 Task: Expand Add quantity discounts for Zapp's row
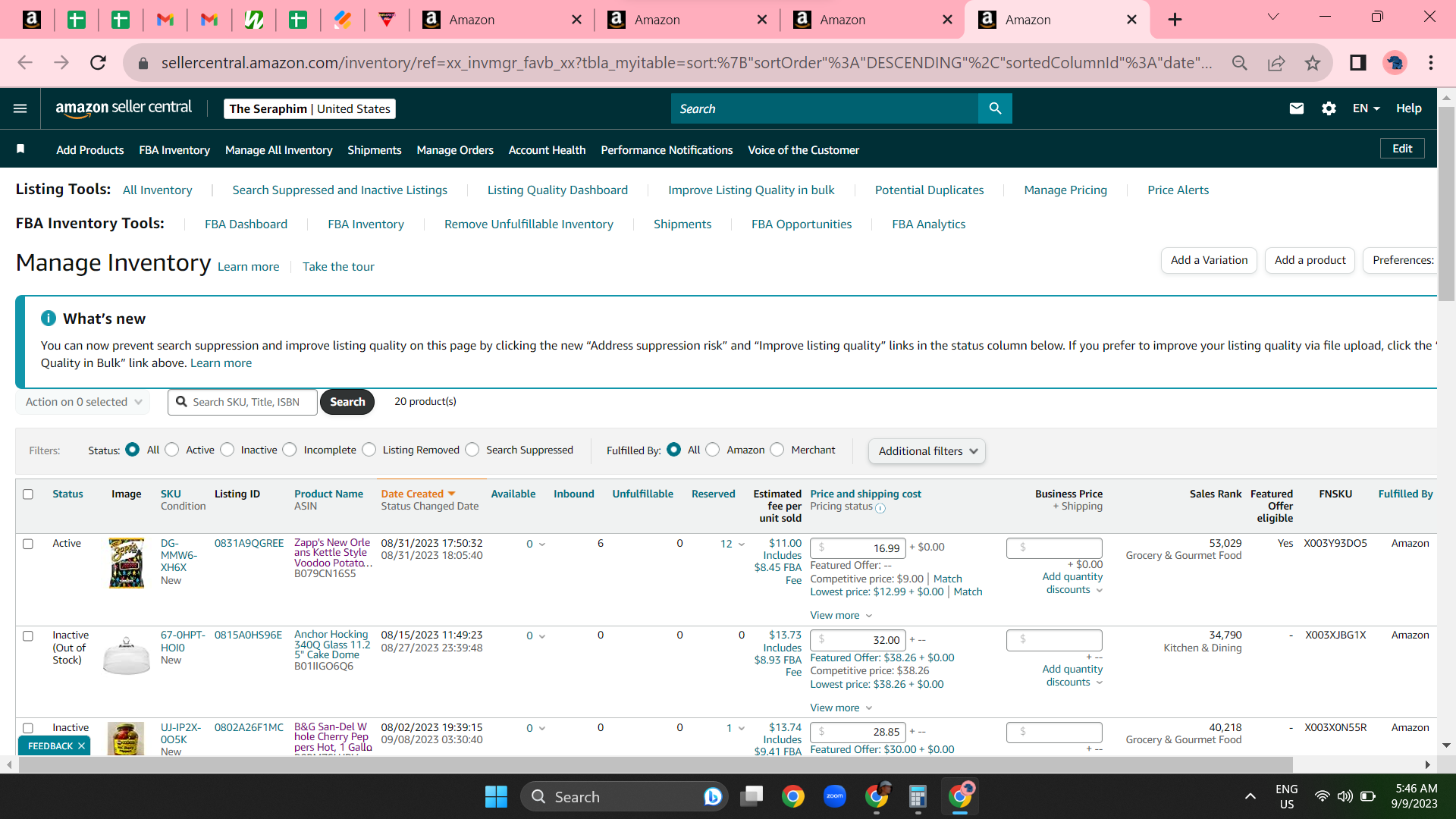(1072, 583)
